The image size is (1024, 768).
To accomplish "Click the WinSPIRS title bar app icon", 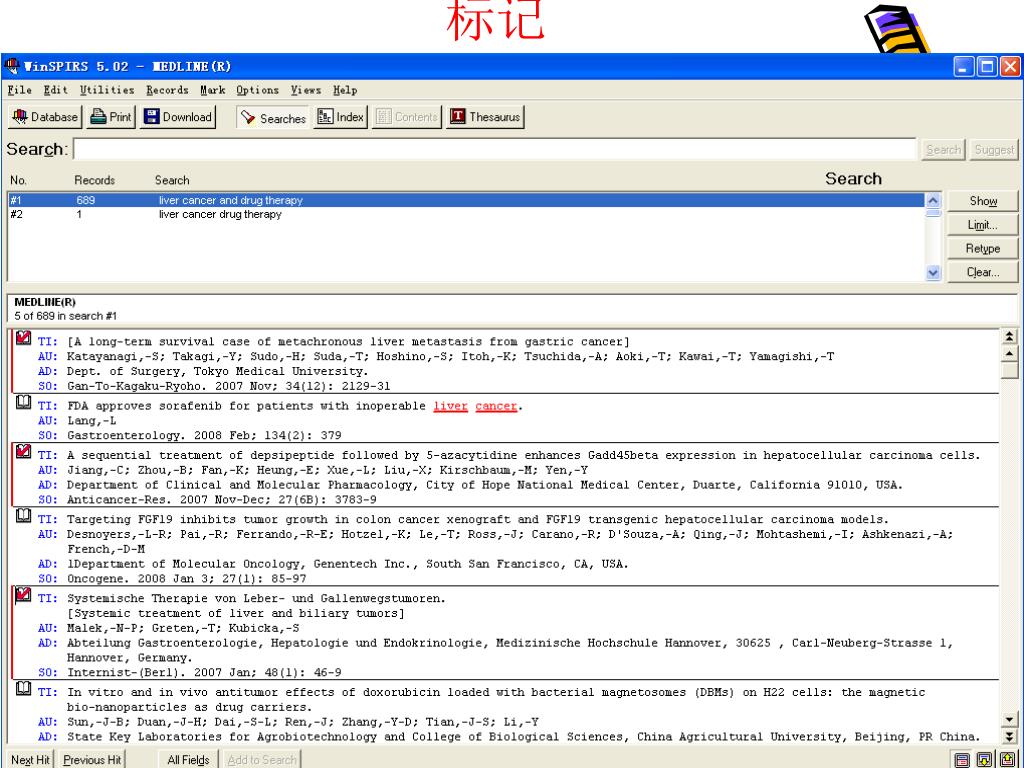I will tap(12, 66).
